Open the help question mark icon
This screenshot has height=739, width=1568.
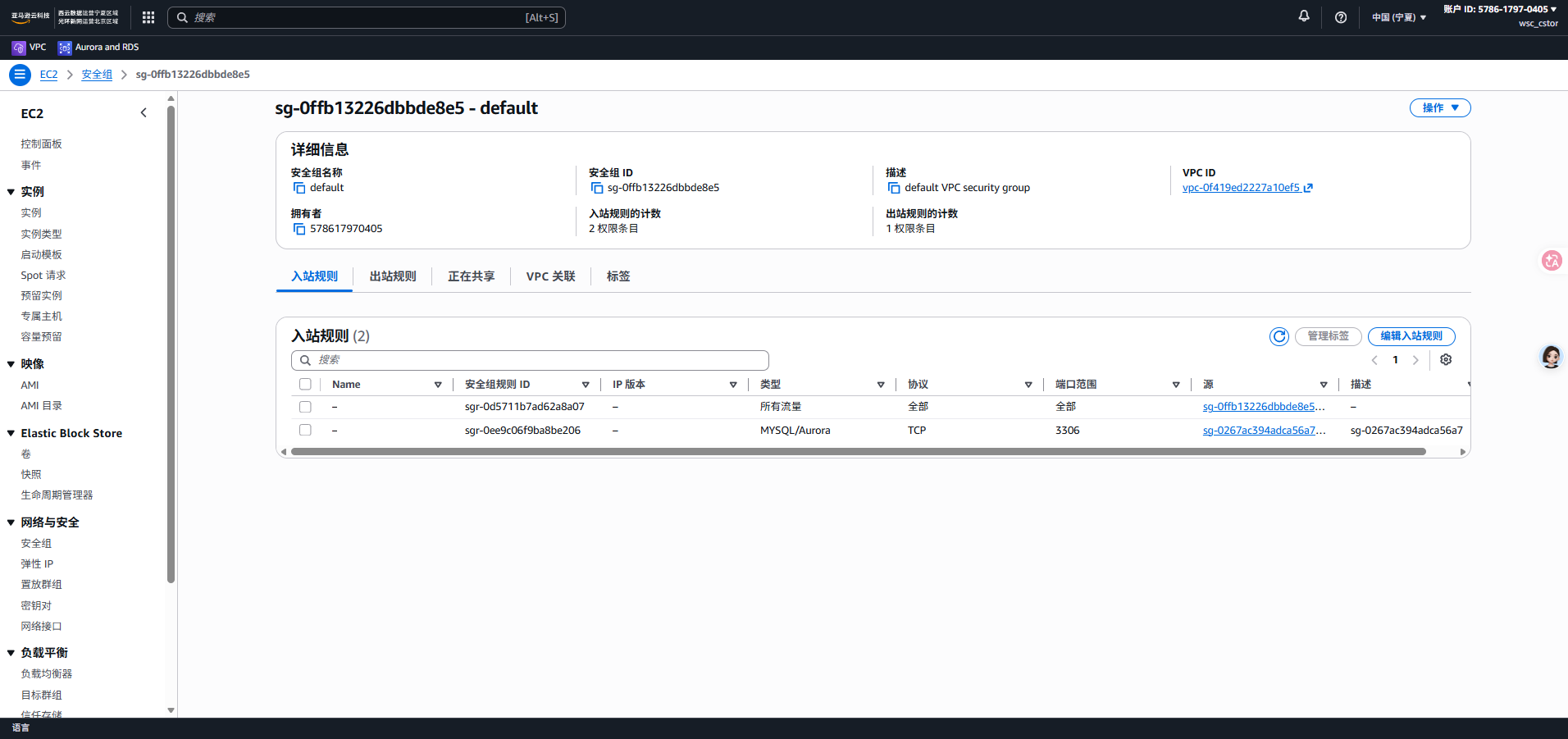[1341, 17]
